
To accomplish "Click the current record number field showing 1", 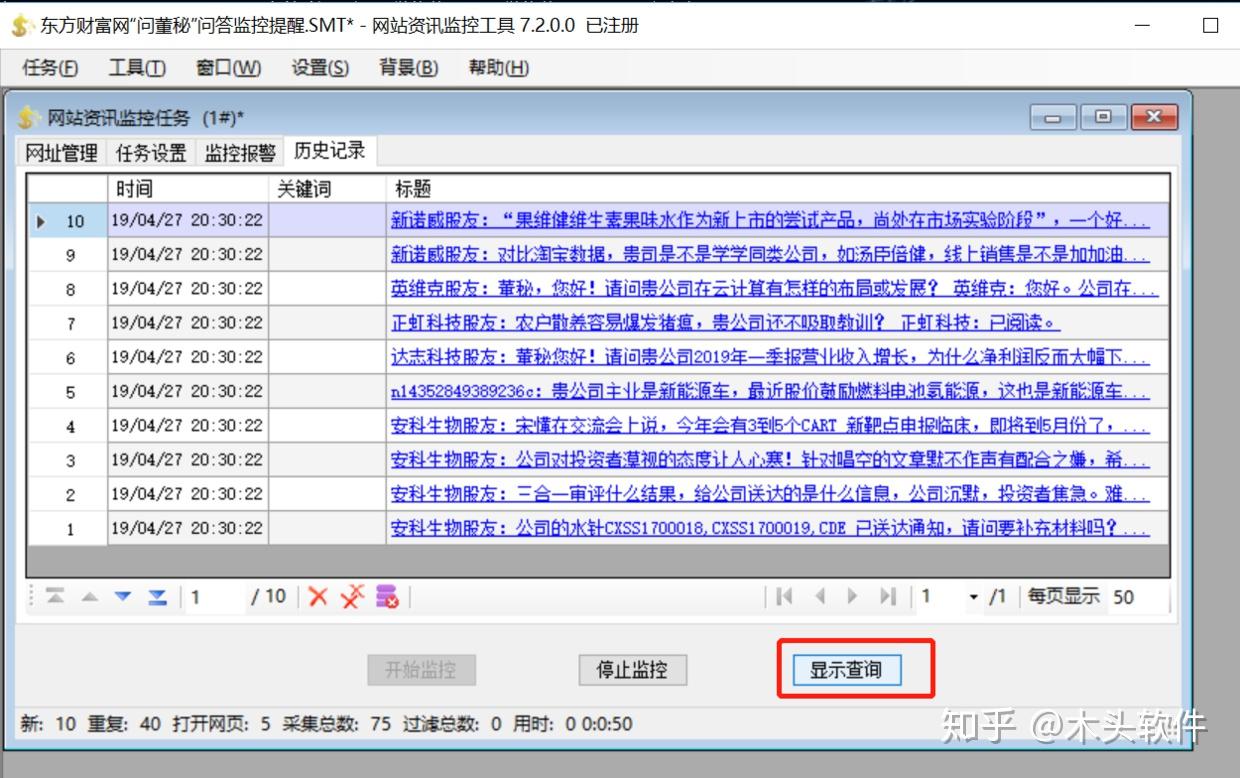I will (215, 597).
